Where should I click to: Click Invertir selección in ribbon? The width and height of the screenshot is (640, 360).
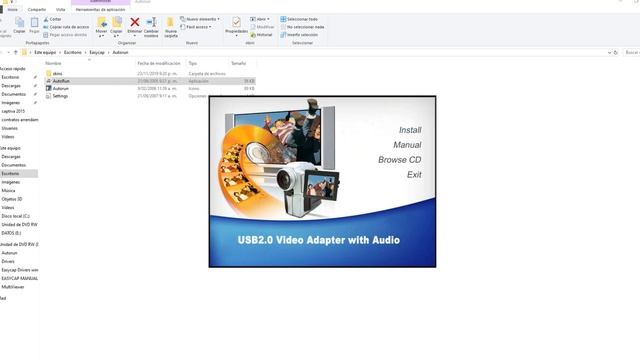coord(299,35)
